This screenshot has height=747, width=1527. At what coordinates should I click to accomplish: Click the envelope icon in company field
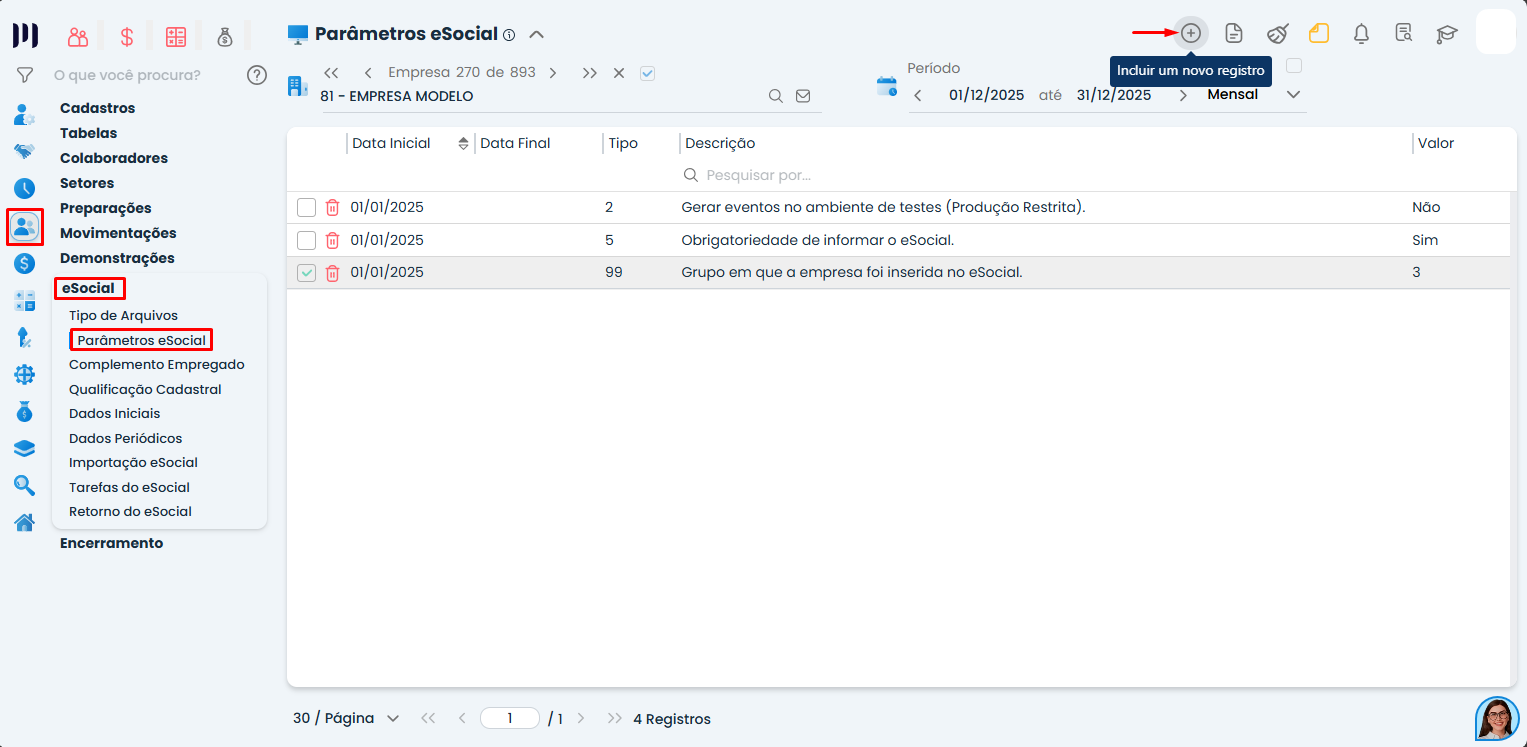(803, 96)
